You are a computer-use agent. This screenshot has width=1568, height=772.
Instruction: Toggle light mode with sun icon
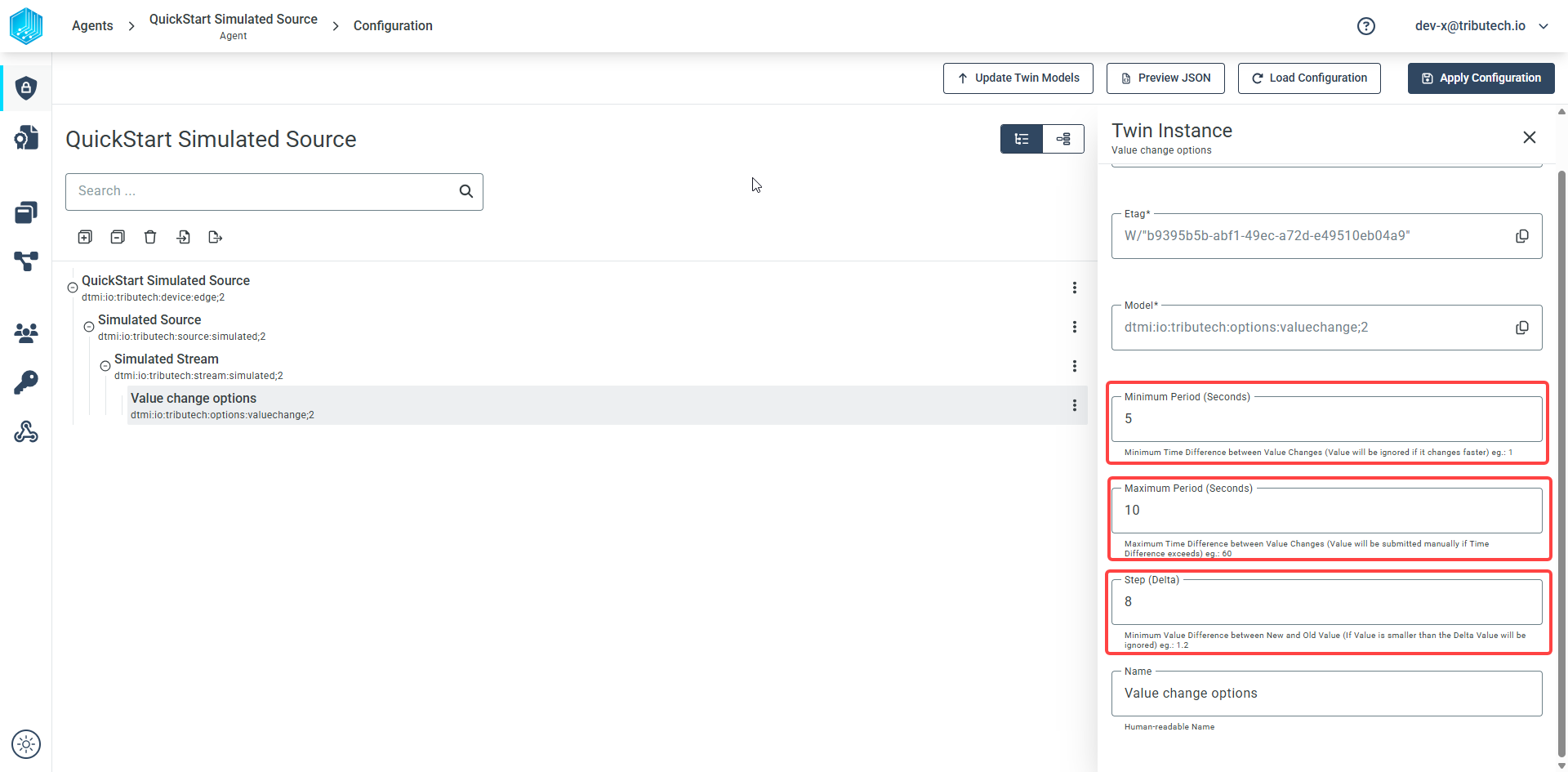click(26, 744)
